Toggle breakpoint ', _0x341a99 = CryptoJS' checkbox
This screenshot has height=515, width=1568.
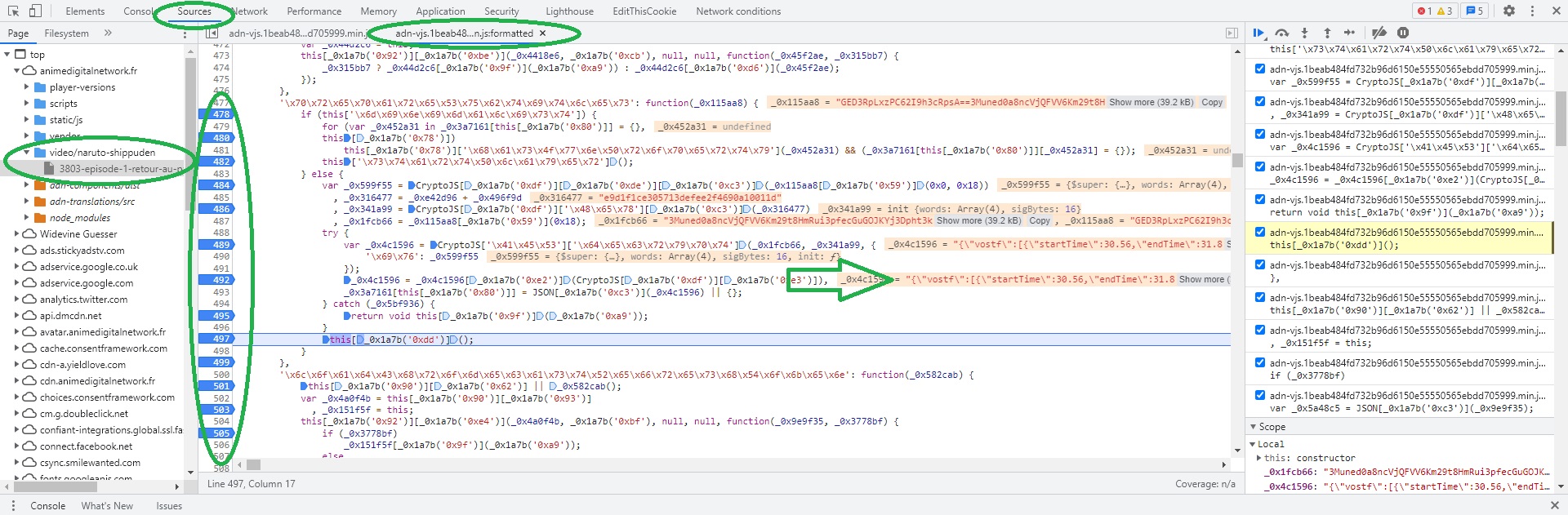[1260, 101]
